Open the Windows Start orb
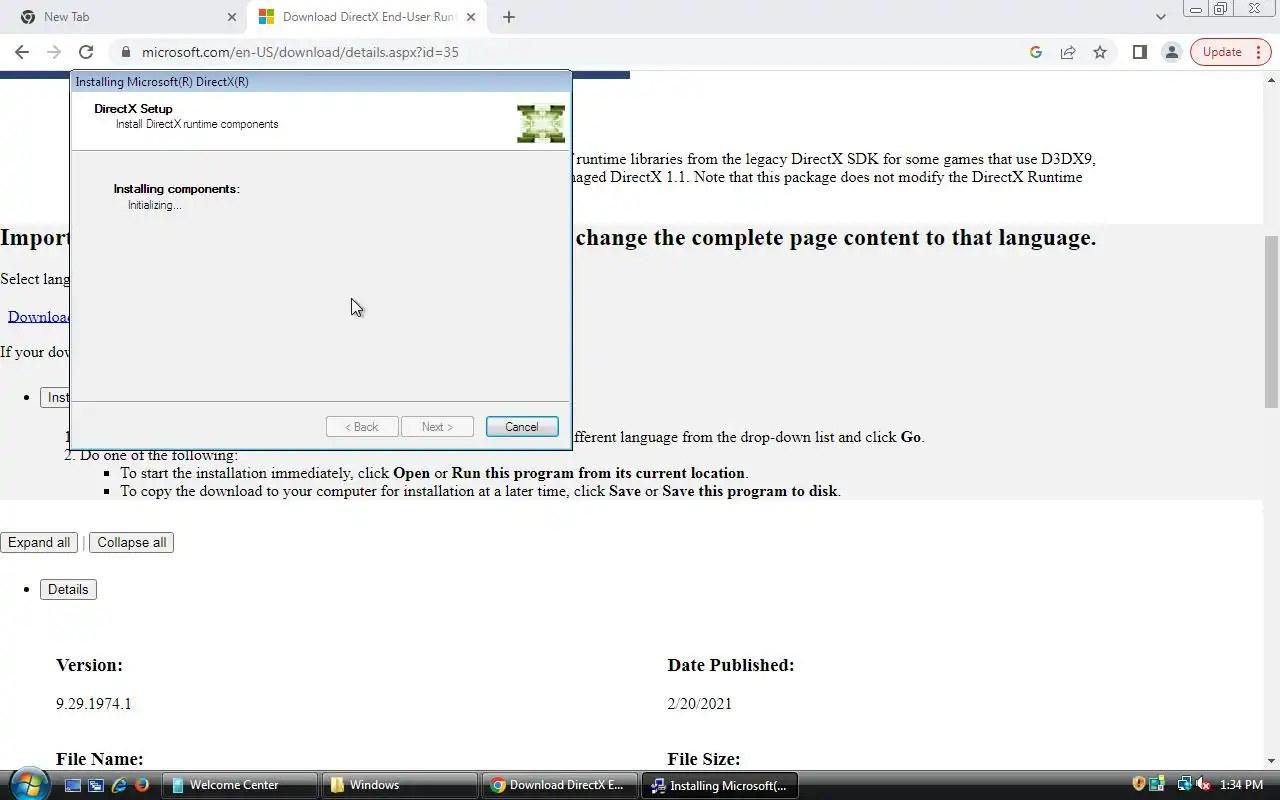The image size is (1280, 800). [27, 784]
